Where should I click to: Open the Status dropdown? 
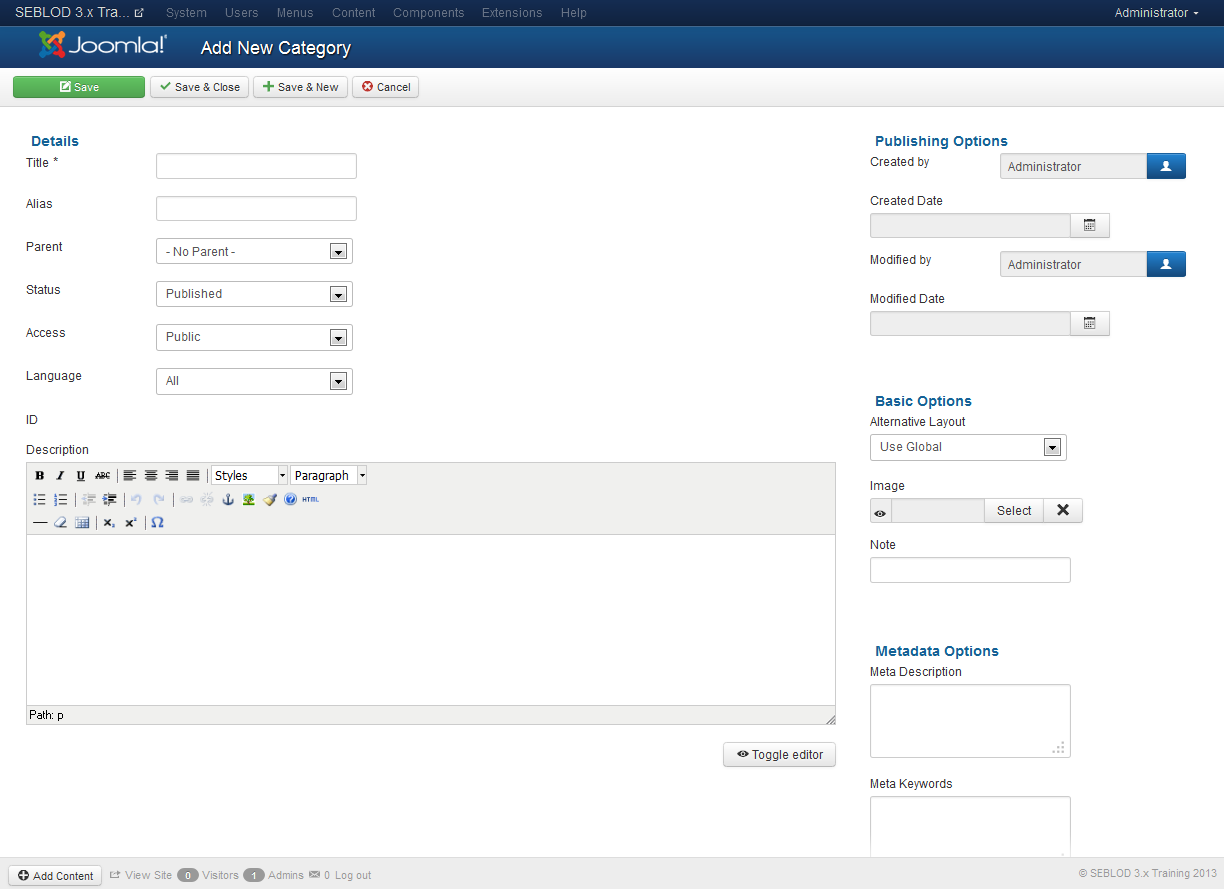click(x=253, y=293)
